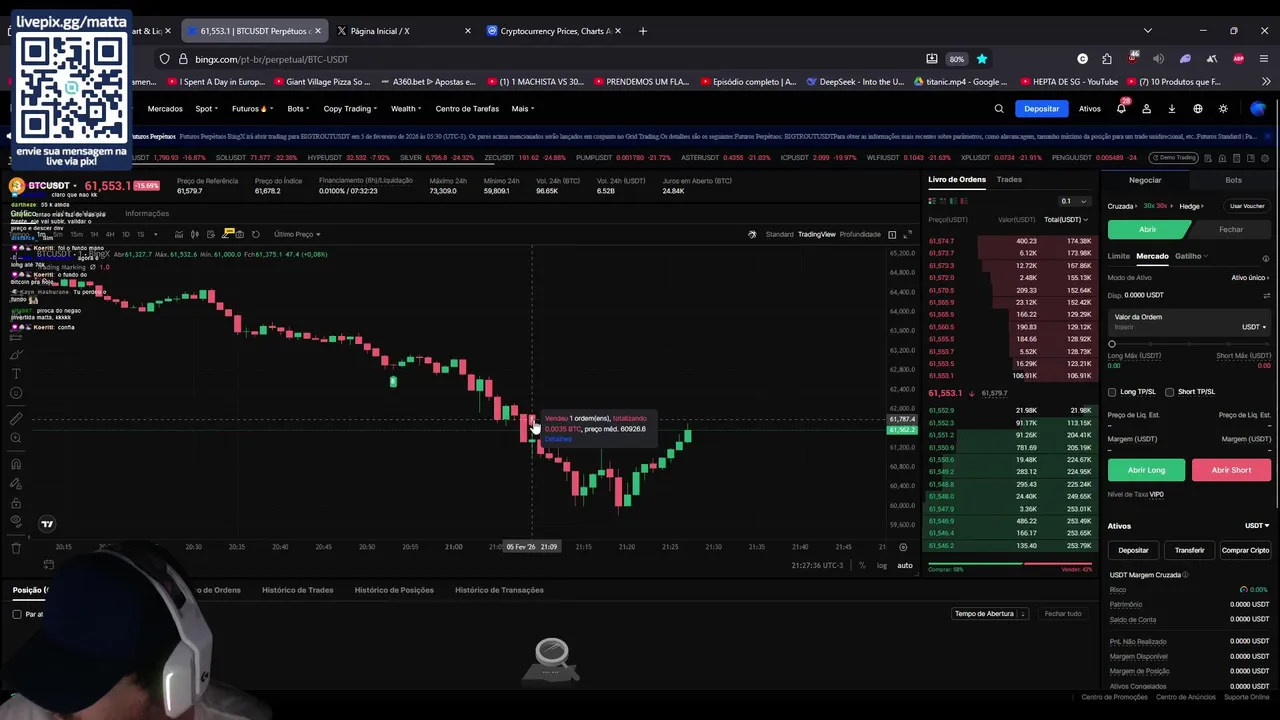Open the language globe icon
The height and width of the screenshot is (720, 1280).
[x=1197, y=108]
